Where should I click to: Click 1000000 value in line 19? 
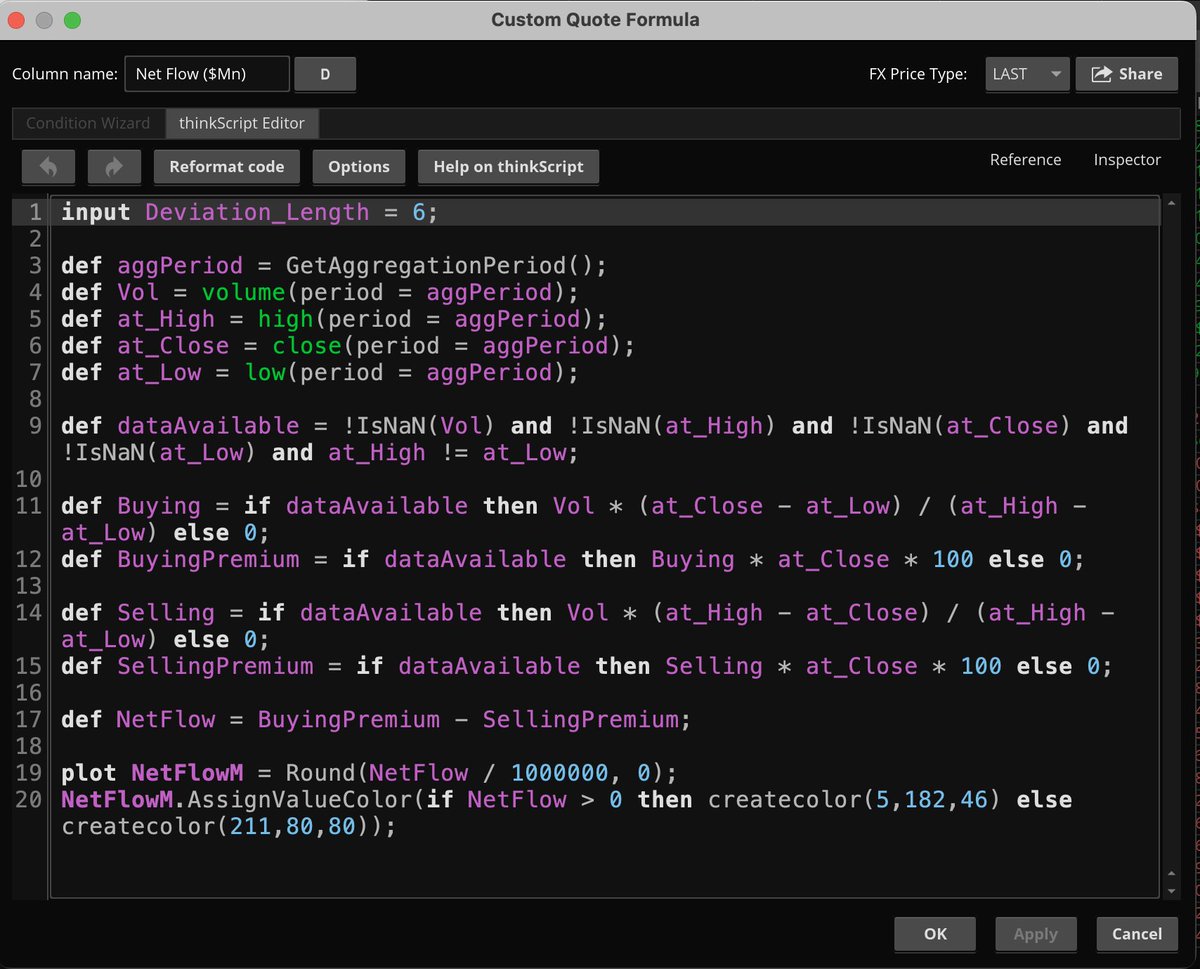point(559,773)
